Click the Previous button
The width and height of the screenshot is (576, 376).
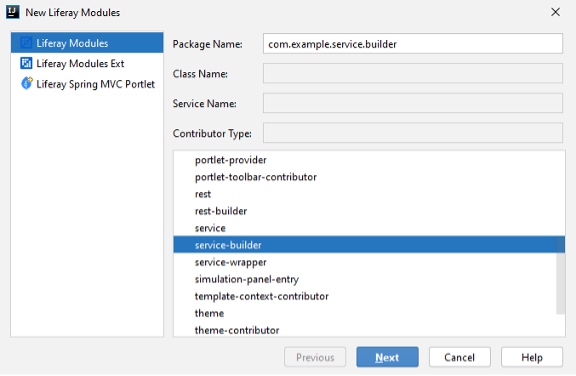(315, 357)
